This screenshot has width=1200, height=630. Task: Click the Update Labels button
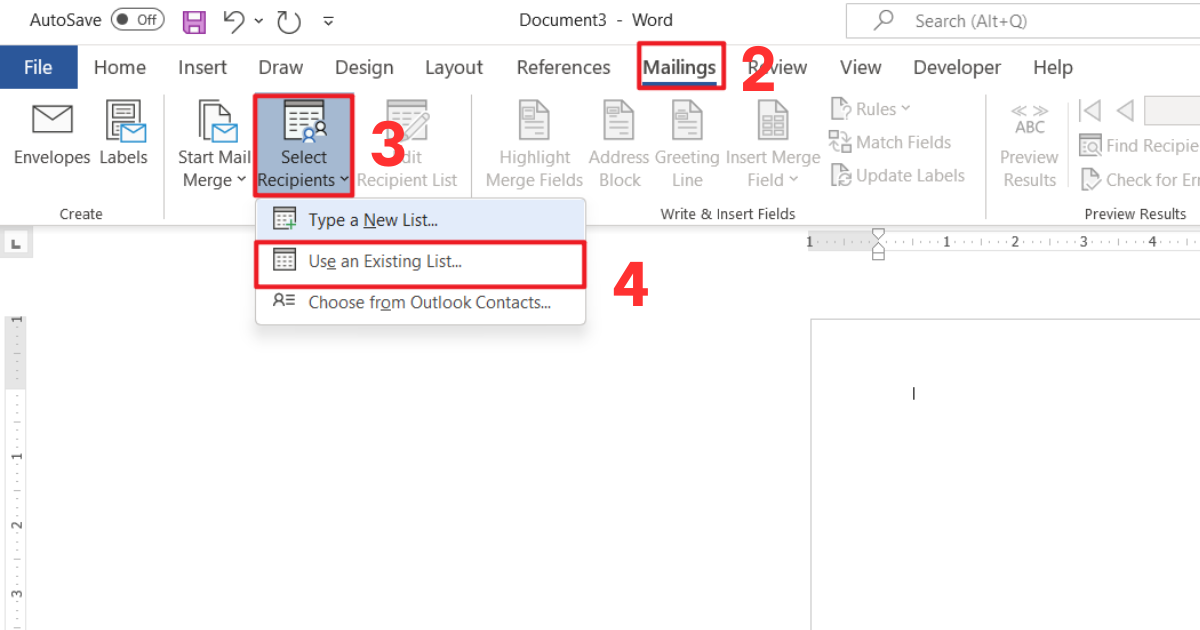(x=897, y=175)
